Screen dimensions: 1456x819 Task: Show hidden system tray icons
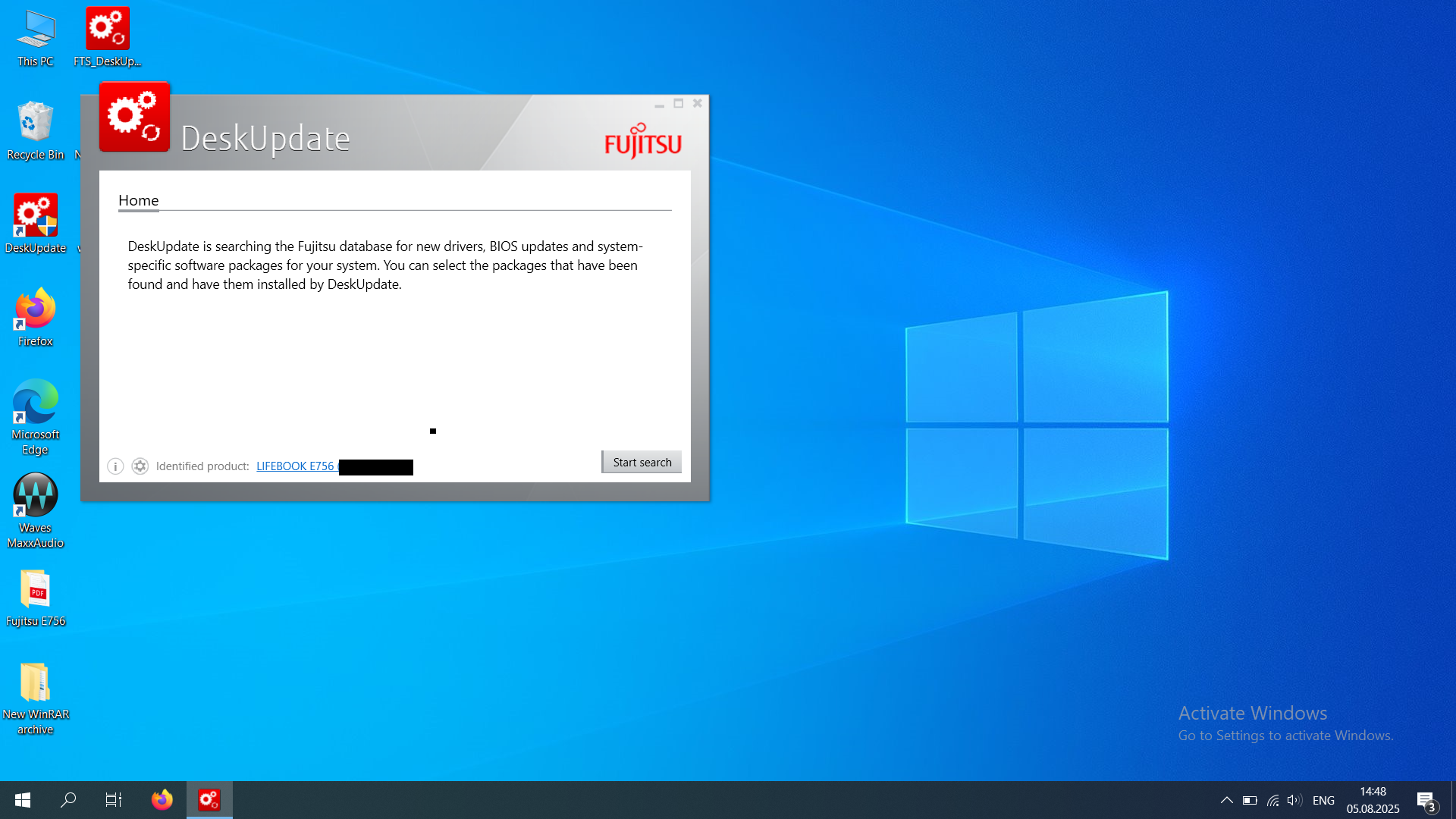1226,800
